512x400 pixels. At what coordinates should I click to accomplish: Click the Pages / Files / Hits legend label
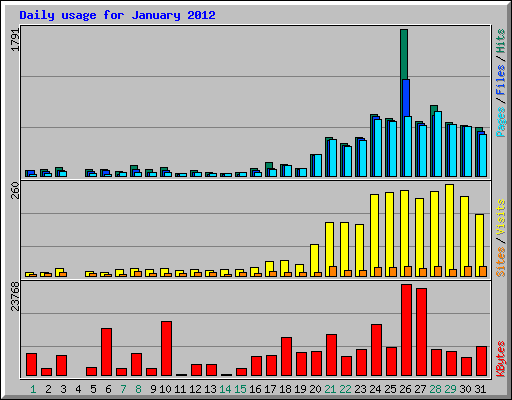point(500,83)
